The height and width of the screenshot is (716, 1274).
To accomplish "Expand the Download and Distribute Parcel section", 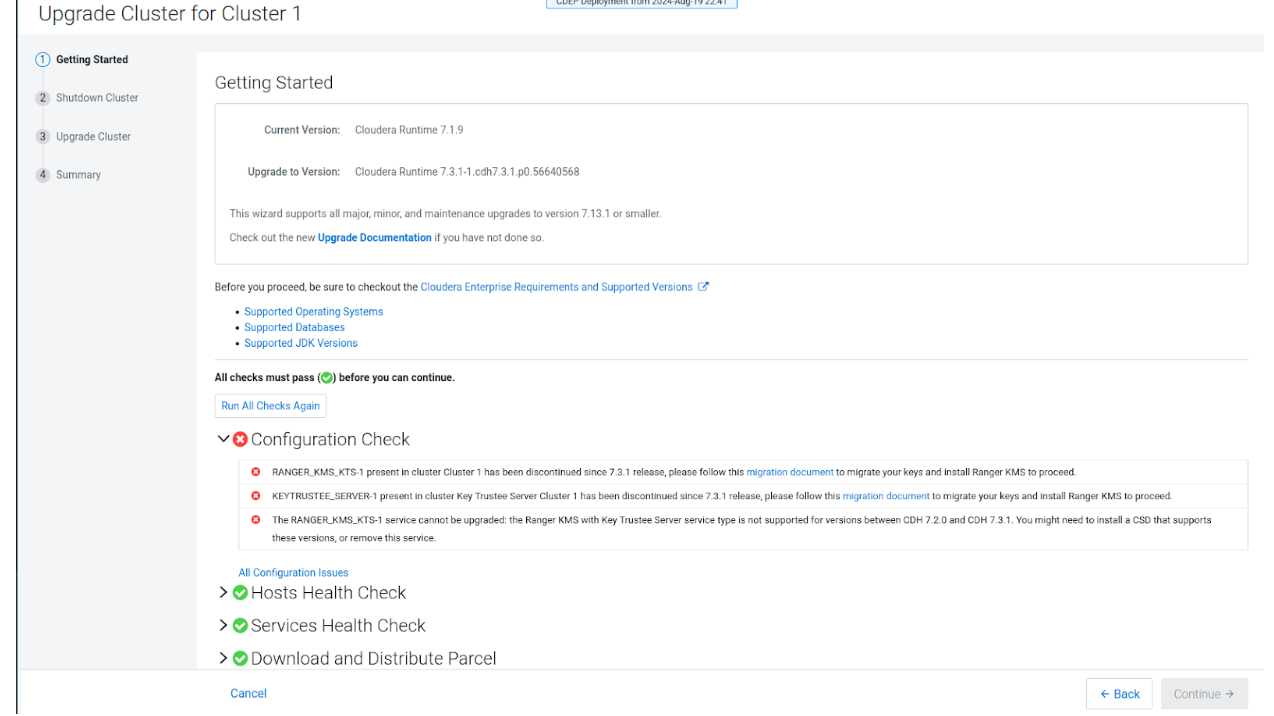I will coord(223,659).
